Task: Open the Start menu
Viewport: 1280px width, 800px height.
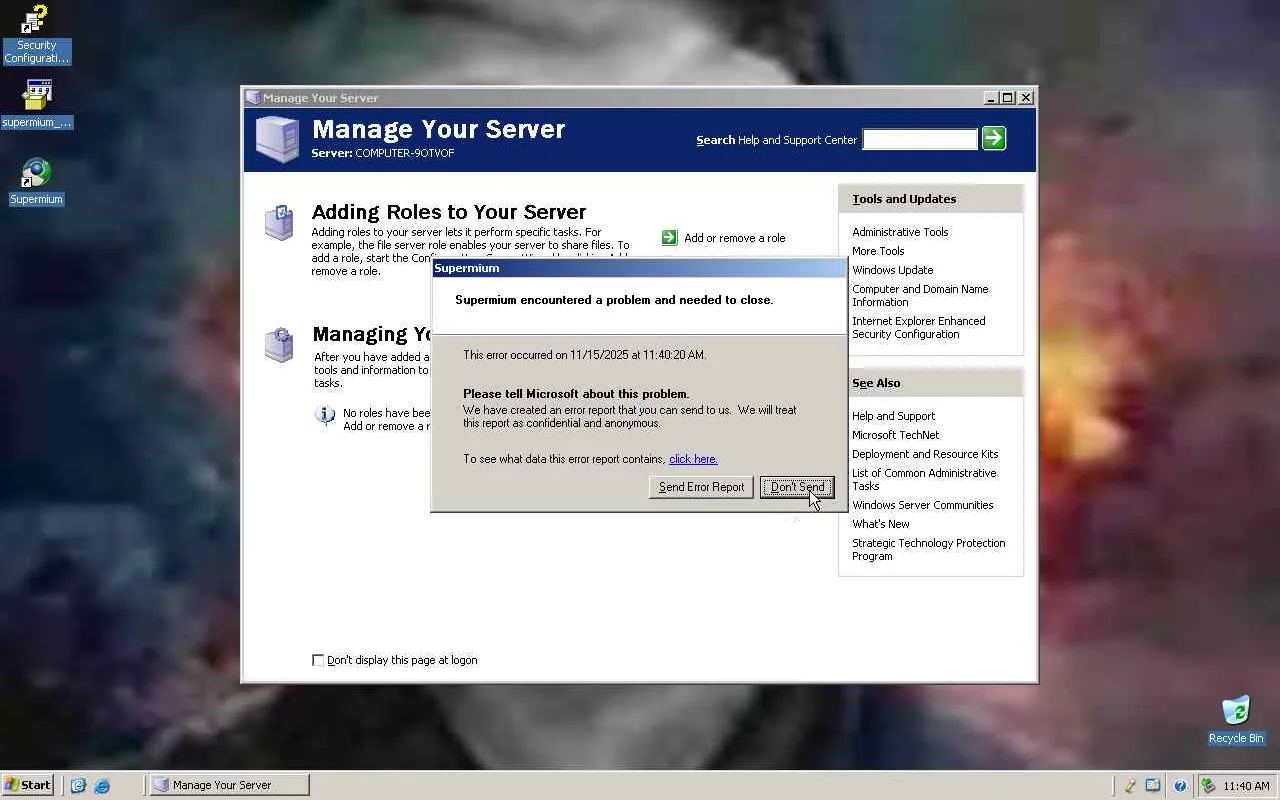Action: (x=28, y=785)
